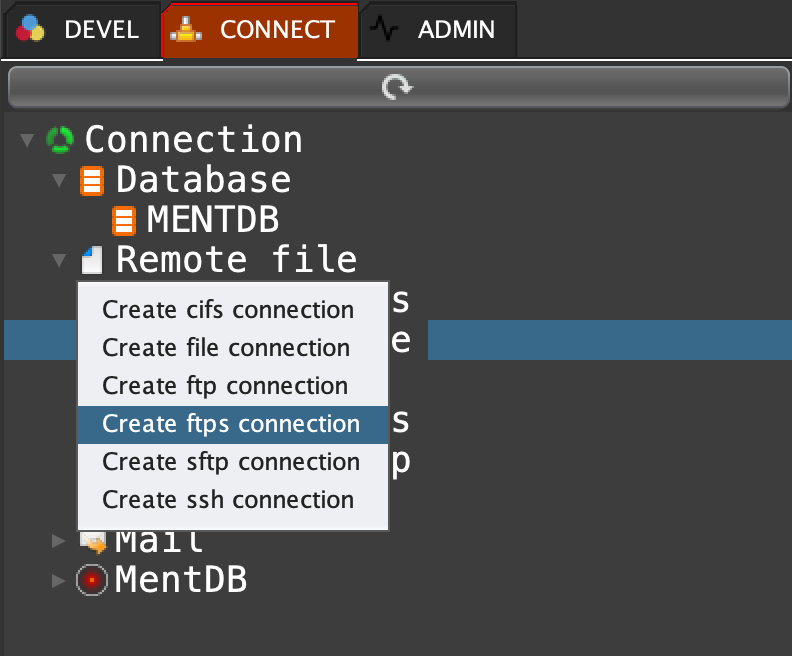Choose Create cifs connection

(228, 310)
